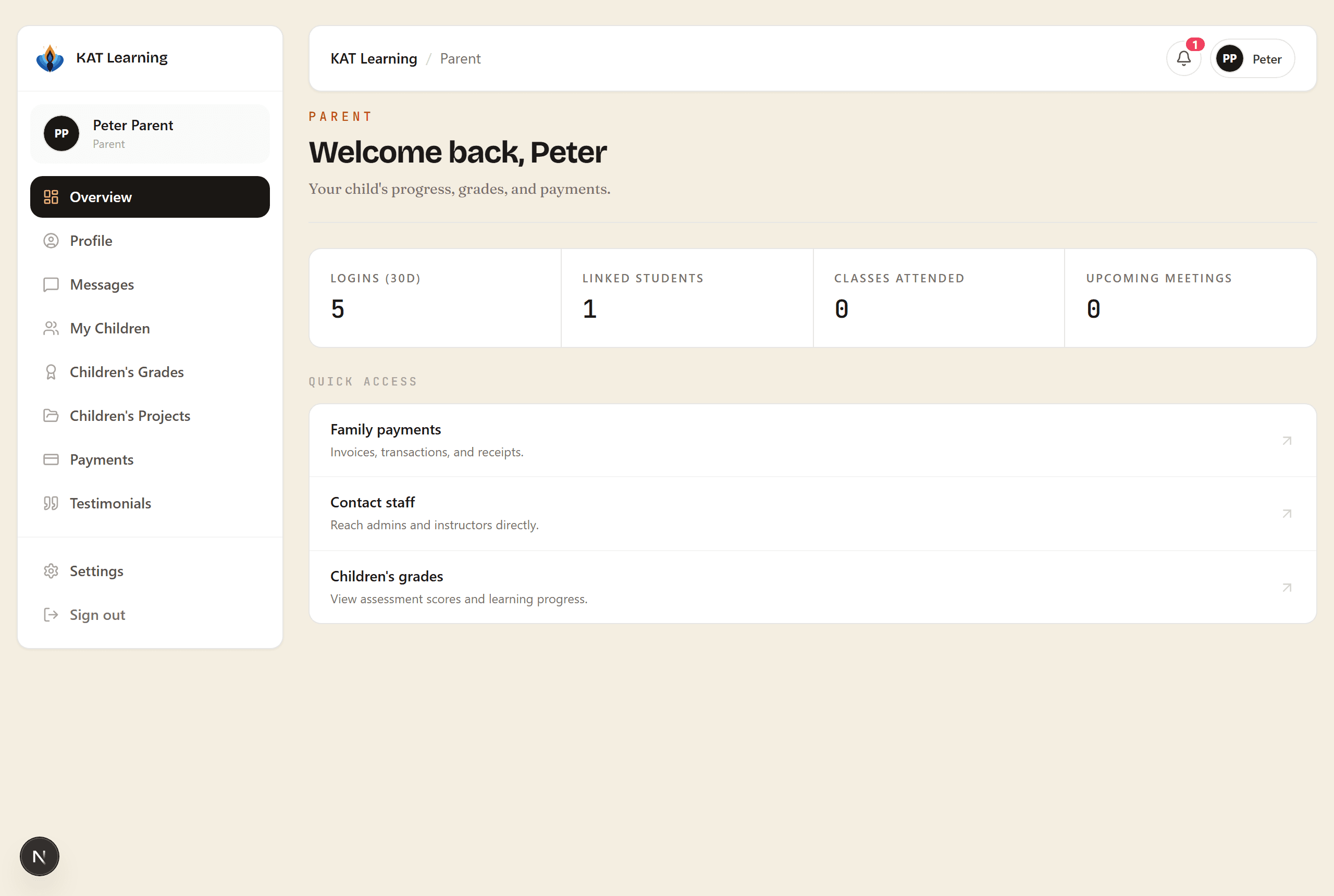Viewport: 1334px width, 896px height.
Task: Click the My Children people icon
Action: [x=51, y=328]
